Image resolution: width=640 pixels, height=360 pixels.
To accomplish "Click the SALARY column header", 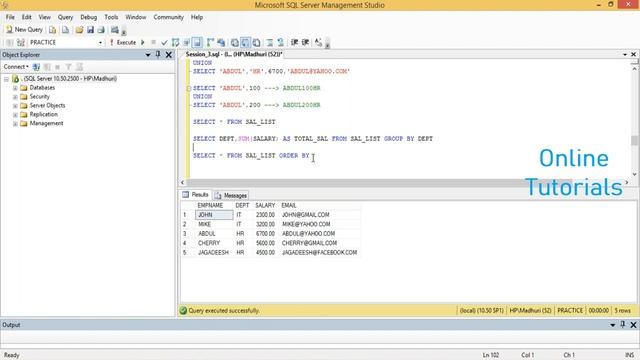I will tap(265, 205).
